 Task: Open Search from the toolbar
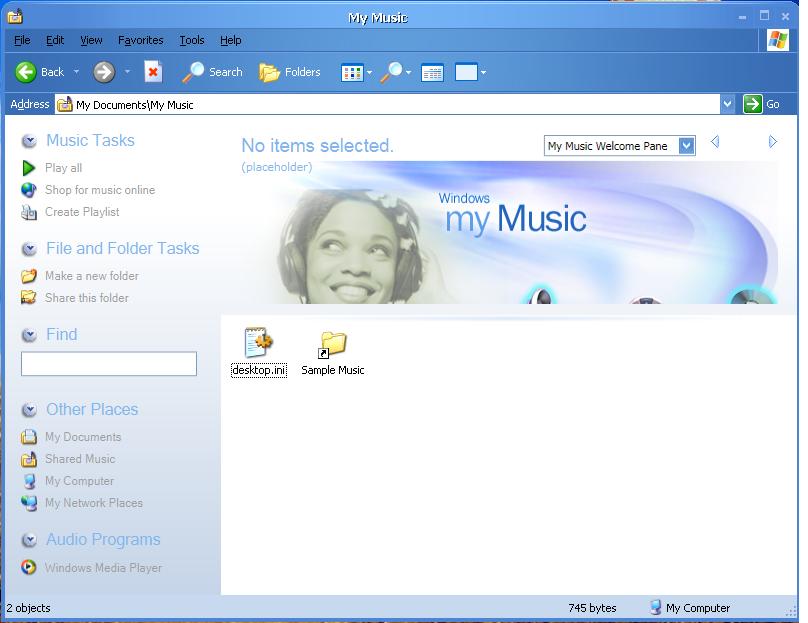click(212, 72)
